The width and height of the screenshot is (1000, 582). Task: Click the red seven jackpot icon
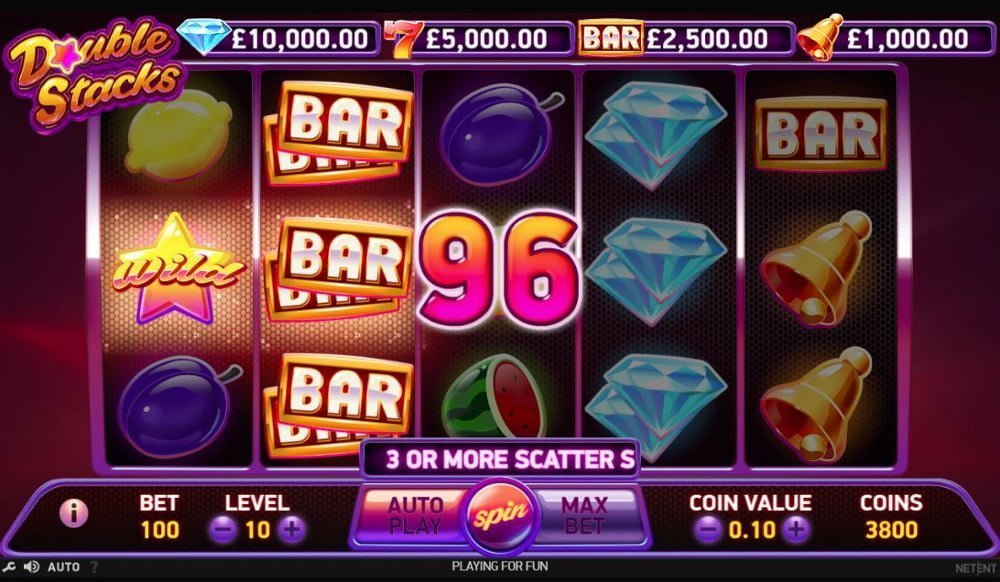point(402,39)
